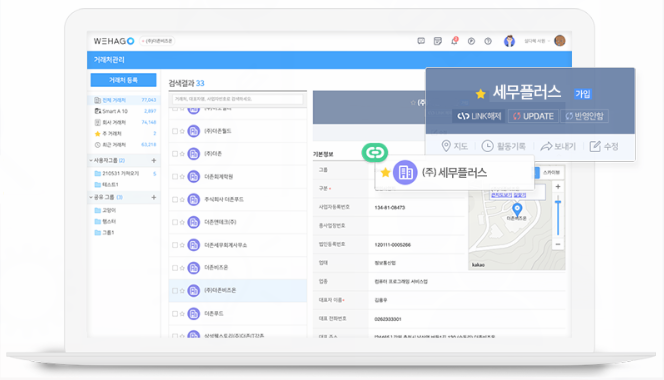Select Smart A 10 category

124,111
